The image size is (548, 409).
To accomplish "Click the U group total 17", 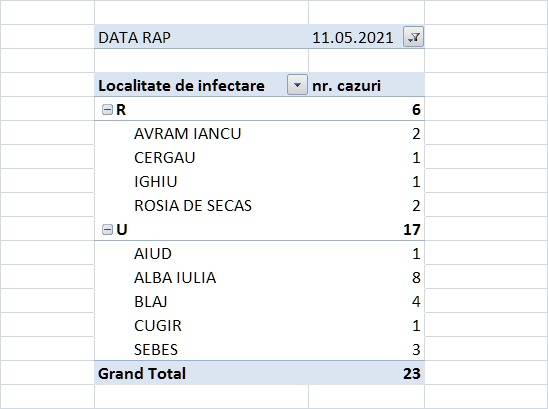I will coord(412,230).
